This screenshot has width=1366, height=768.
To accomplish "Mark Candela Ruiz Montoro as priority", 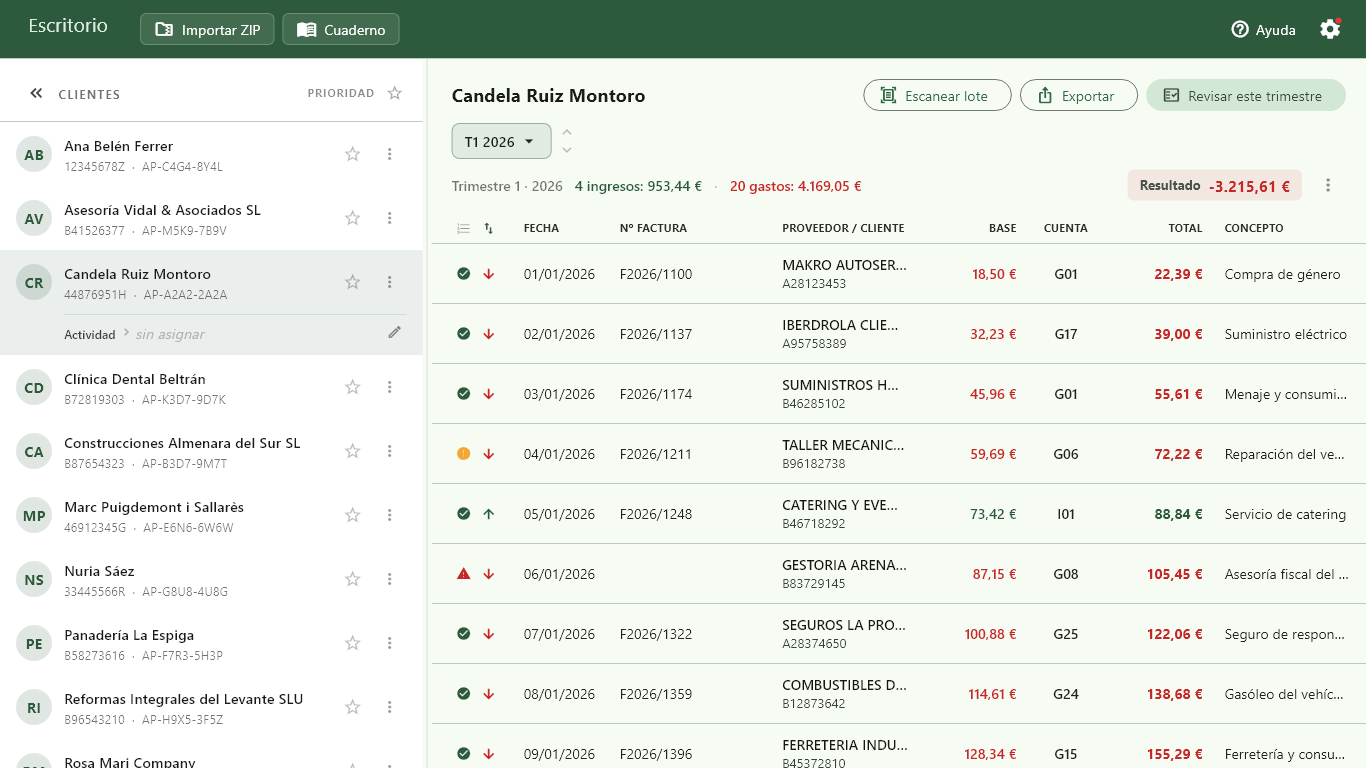I will [352, 282].
